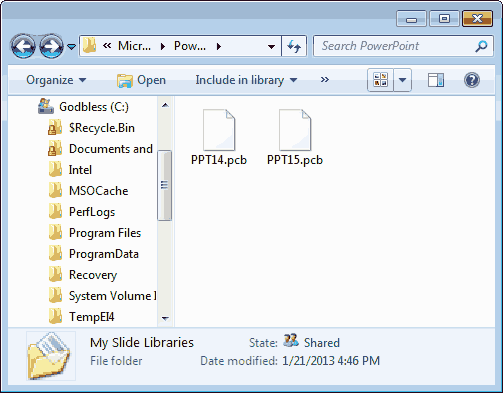Screen dimensions: 503x393
Task: Click the MSOCache folder icon
Action: click(55, 191)
